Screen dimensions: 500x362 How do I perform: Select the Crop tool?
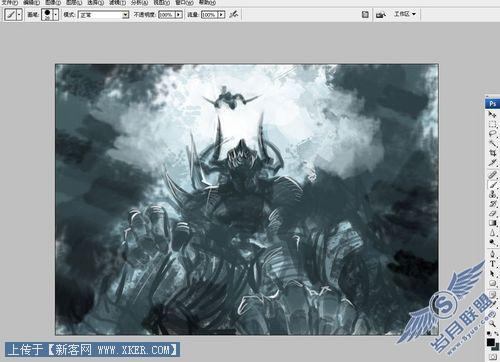tap(492, 153)
